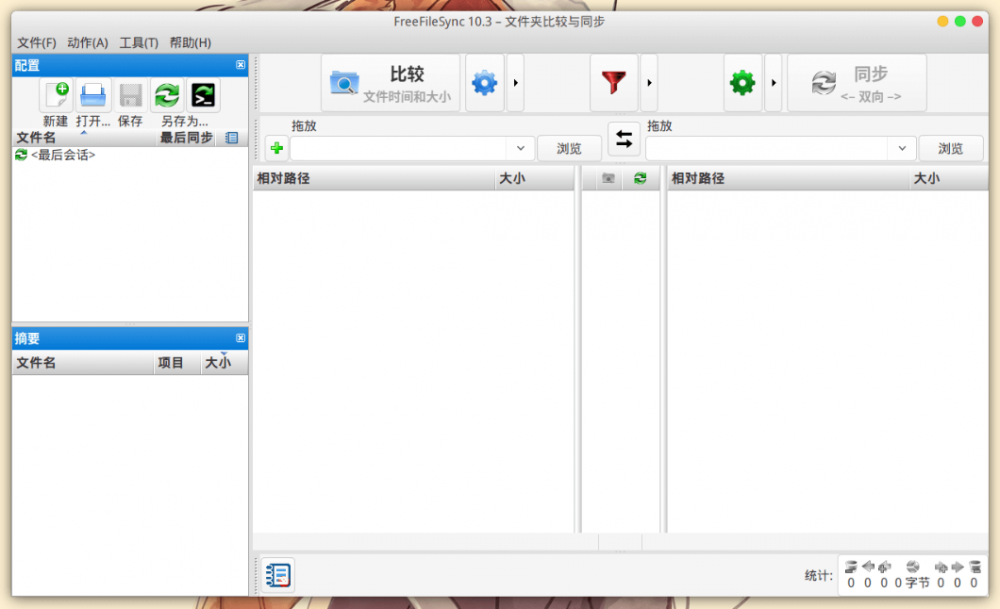Click the New configuration icon
This screenshot has width=1000, height=609.
click(x=57, y=96)
